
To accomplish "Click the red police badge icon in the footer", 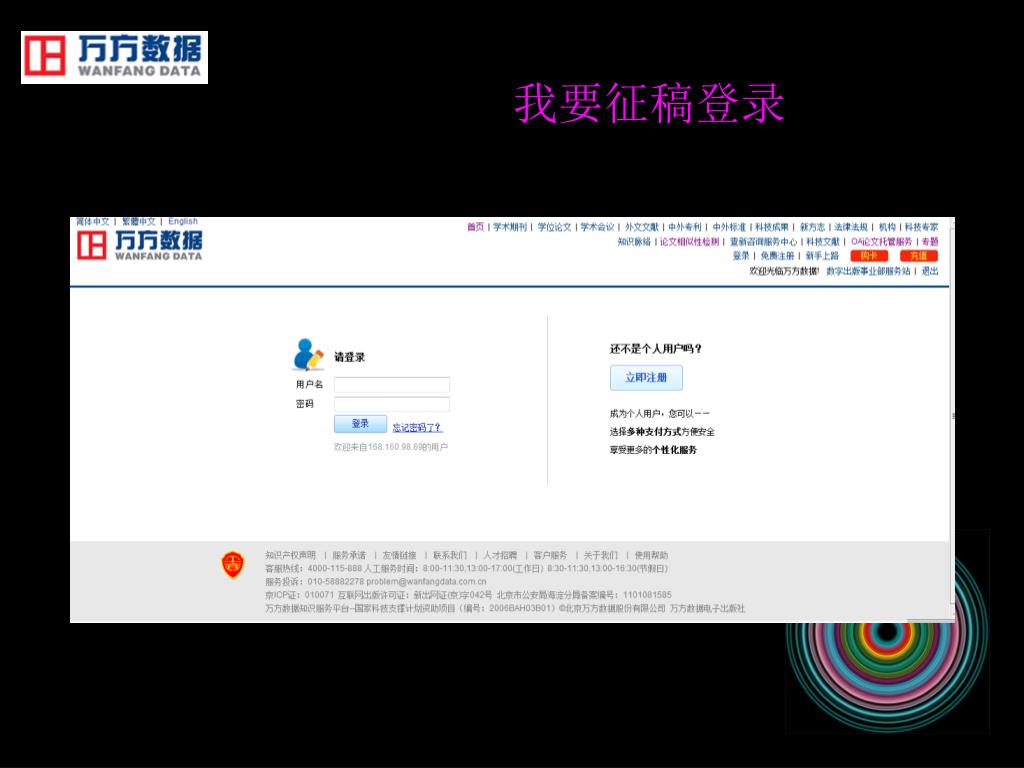I will [232, 565].
